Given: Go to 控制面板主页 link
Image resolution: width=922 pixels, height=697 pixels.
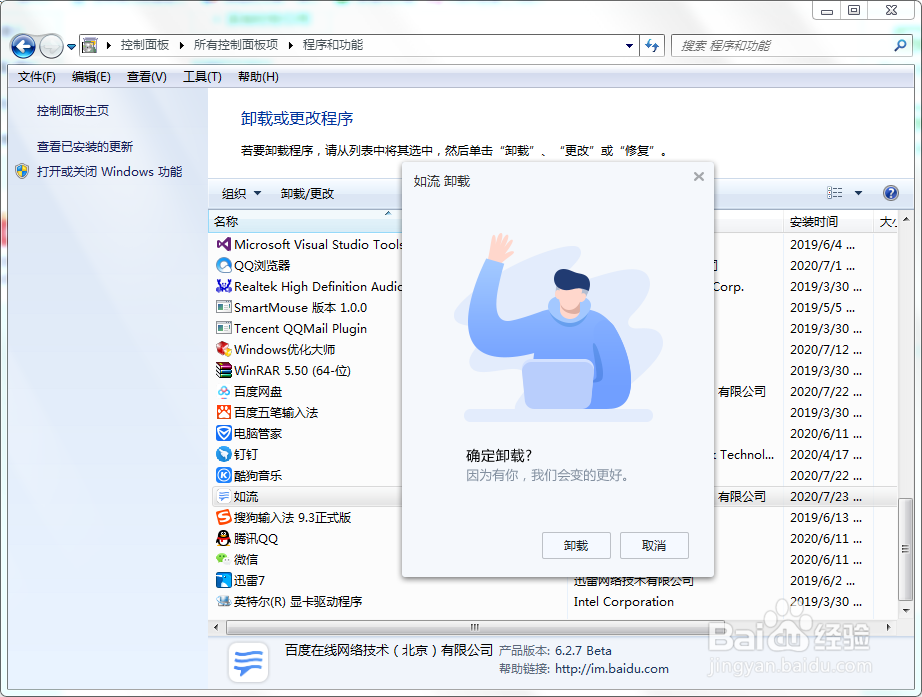Looking at the screenshot, I should click(x=73, y=111).
